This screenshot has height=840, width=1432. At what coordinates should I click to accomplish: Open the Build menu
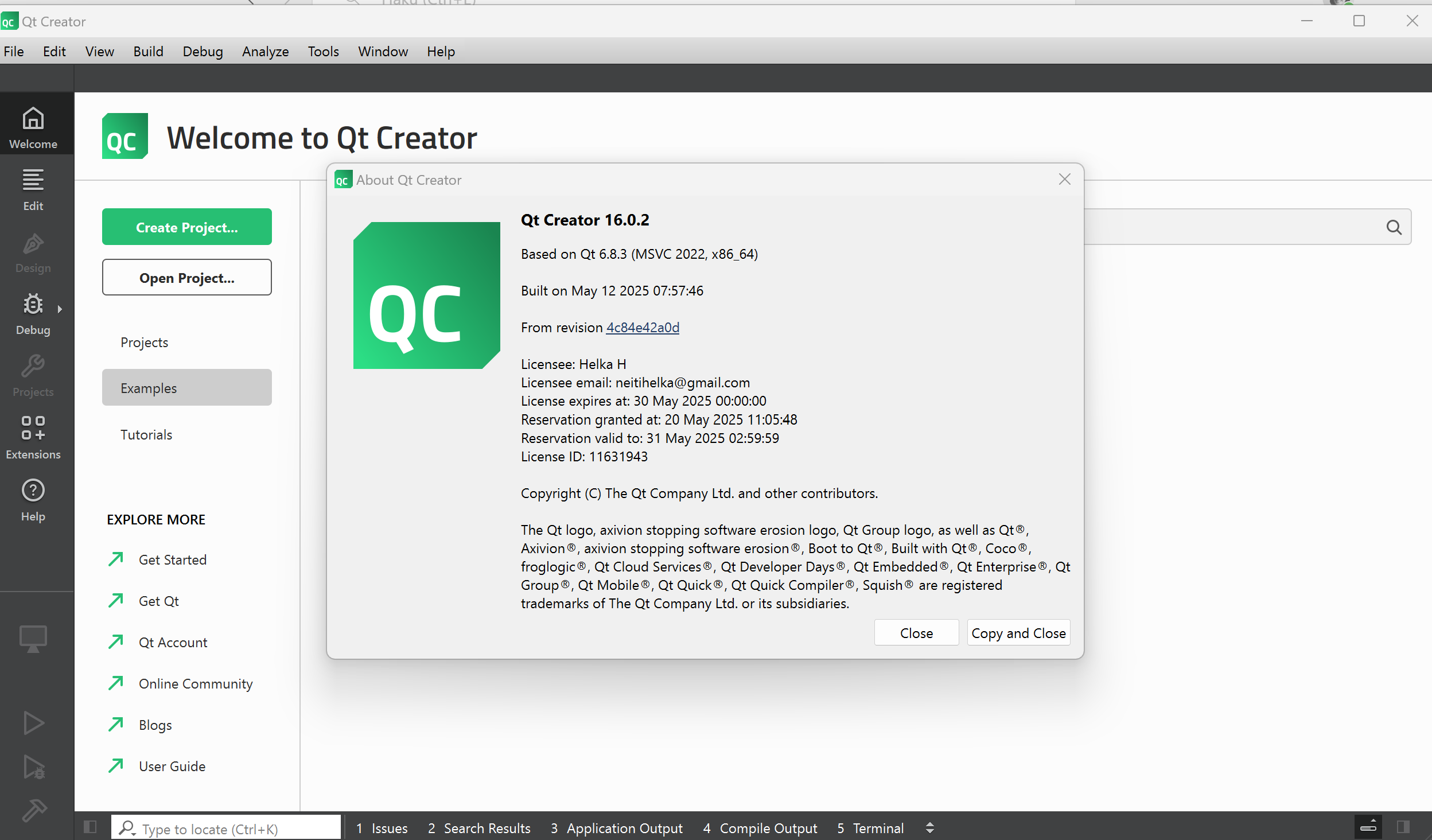(149, 52)
